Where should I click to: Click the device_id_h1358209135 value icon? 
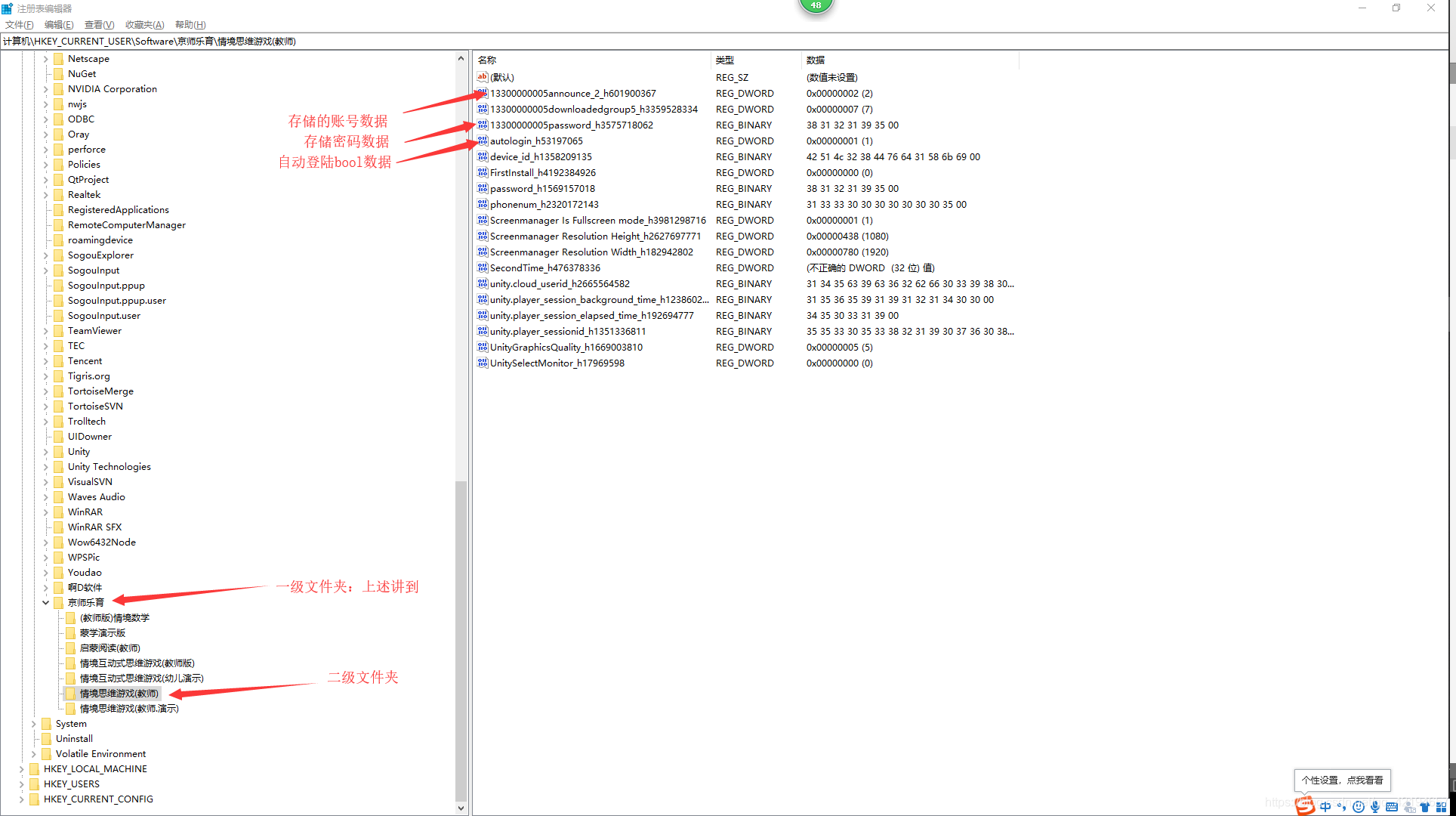[x=483, y=156]
